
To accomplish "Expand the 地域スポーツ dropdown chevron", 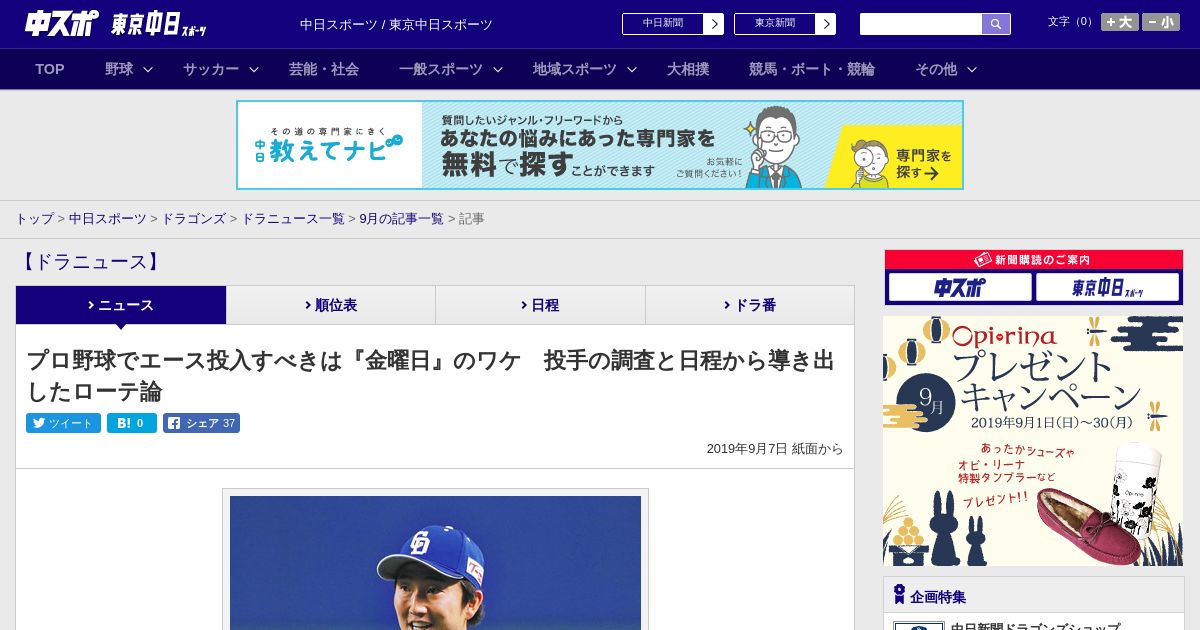I will 632,69.
